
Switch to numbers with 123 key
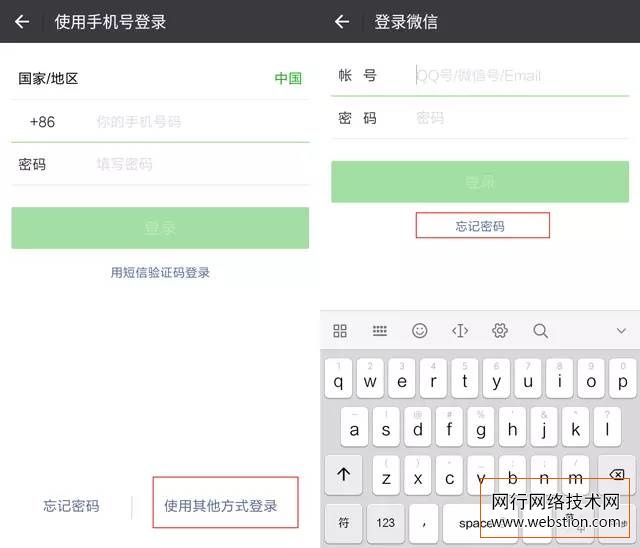pyautogui.click(x=386, y=523)
